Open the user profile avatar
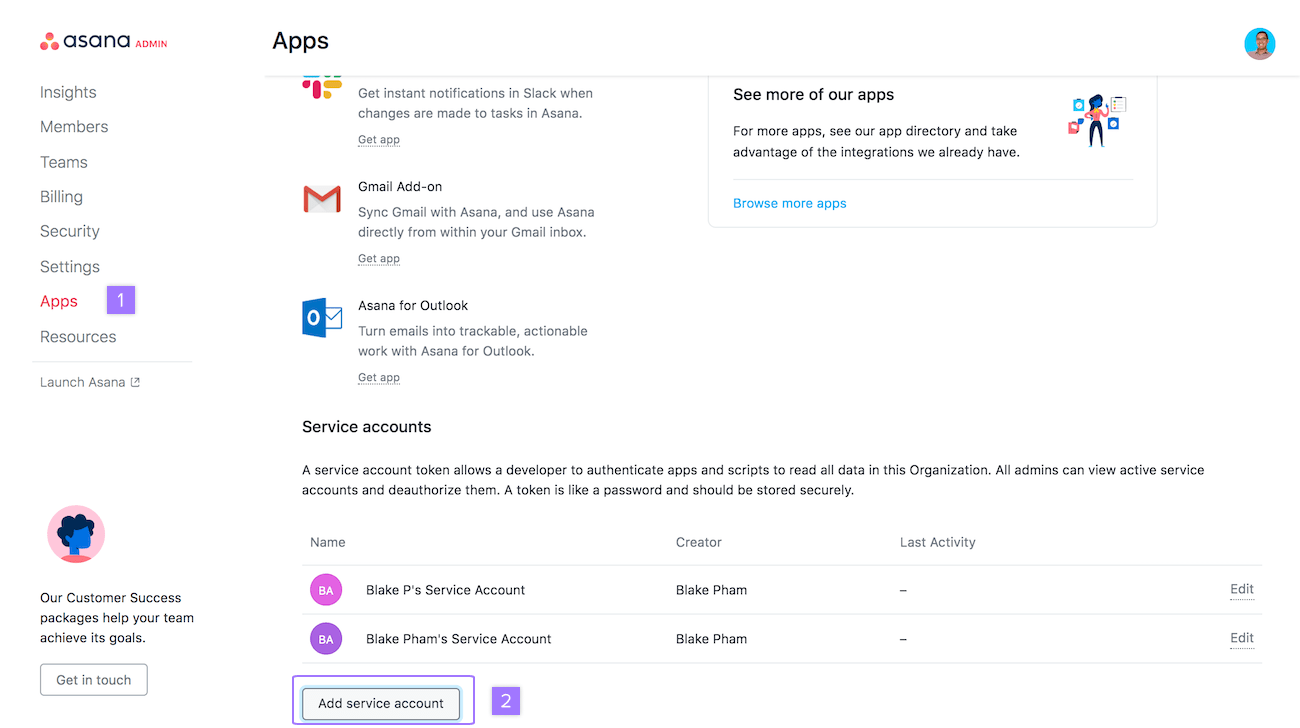The image size is (1300, 728). point(1259,43)
